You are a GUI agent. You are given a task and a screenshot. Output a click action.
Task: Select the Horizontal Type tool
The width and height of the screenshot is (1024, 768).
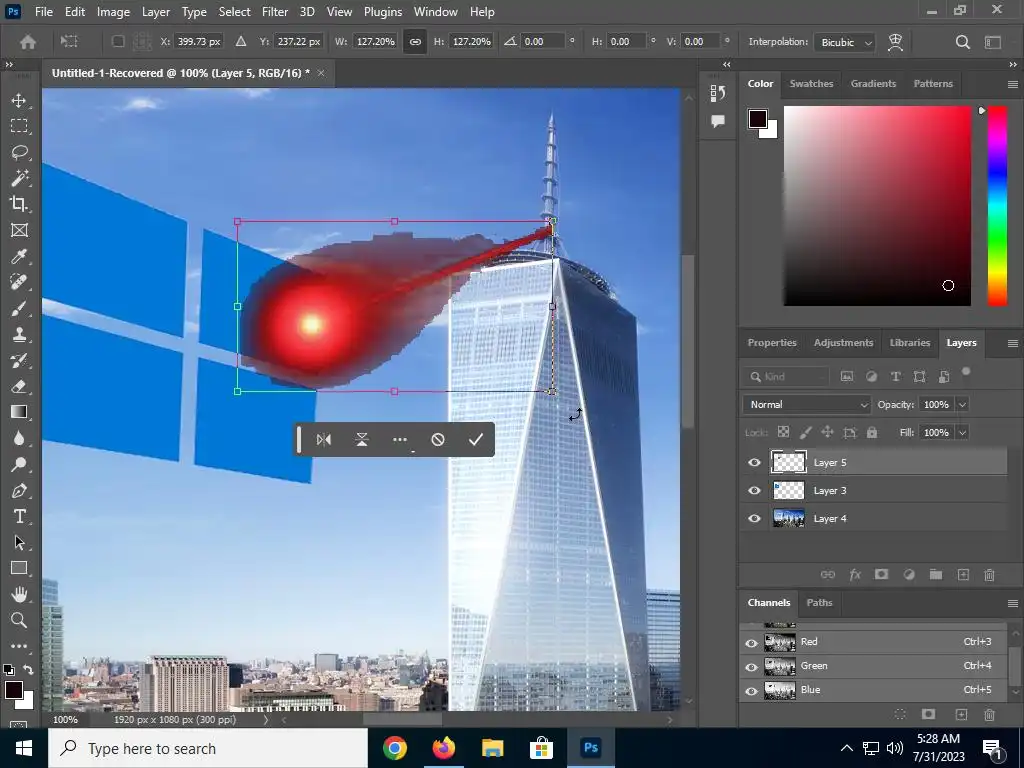19,517
